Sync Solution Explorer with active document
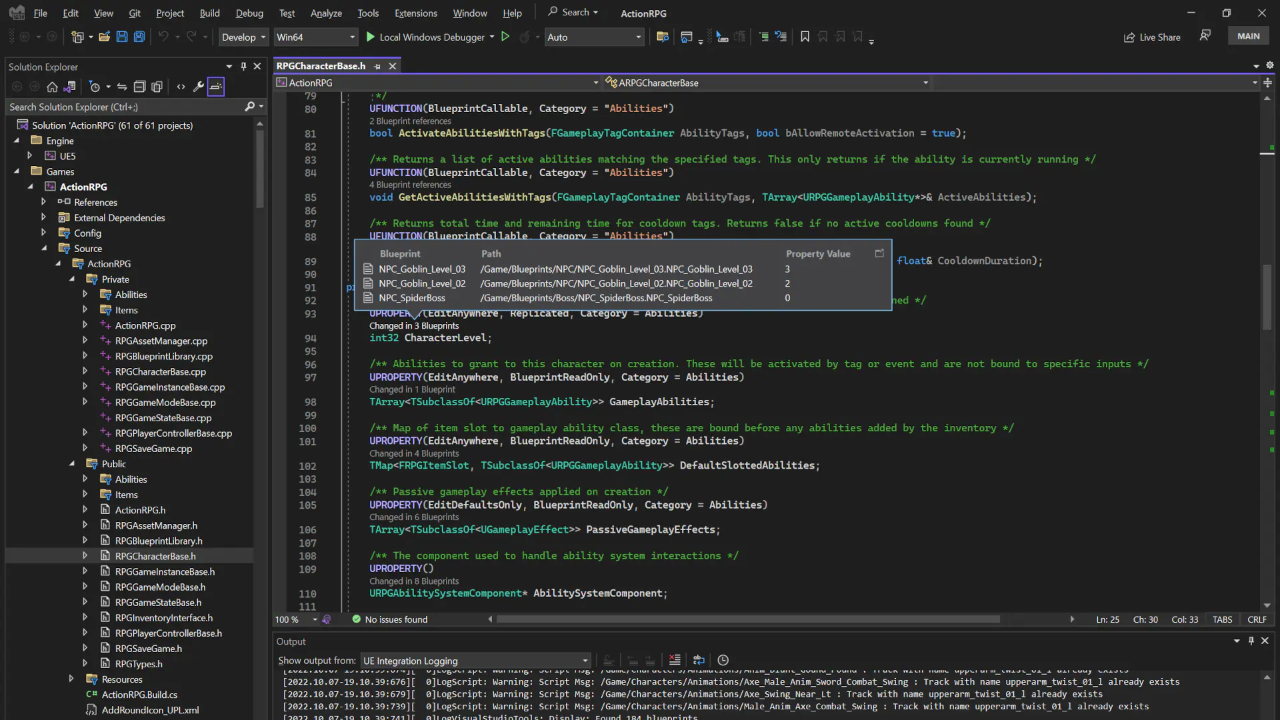1280x720 pixels. click(122, 86)
